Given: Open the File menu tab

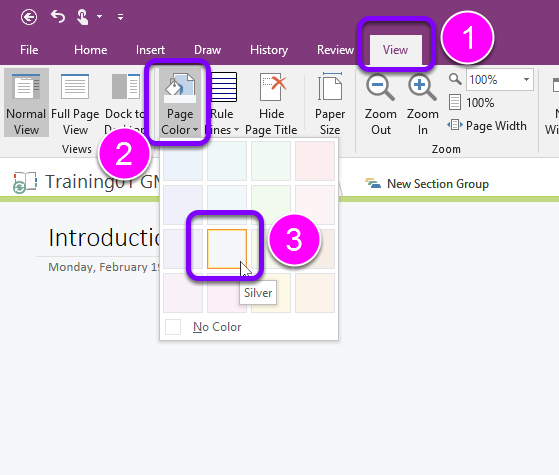Looking at the screenshot, I should (29, 50).
